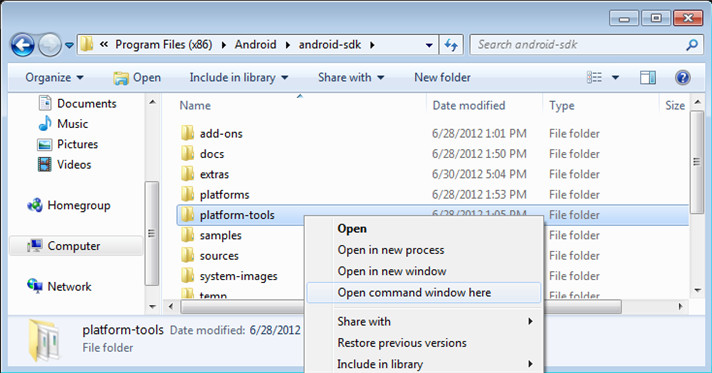
Task: Click the add-ons folder icon
Action: tap(187, 133)
